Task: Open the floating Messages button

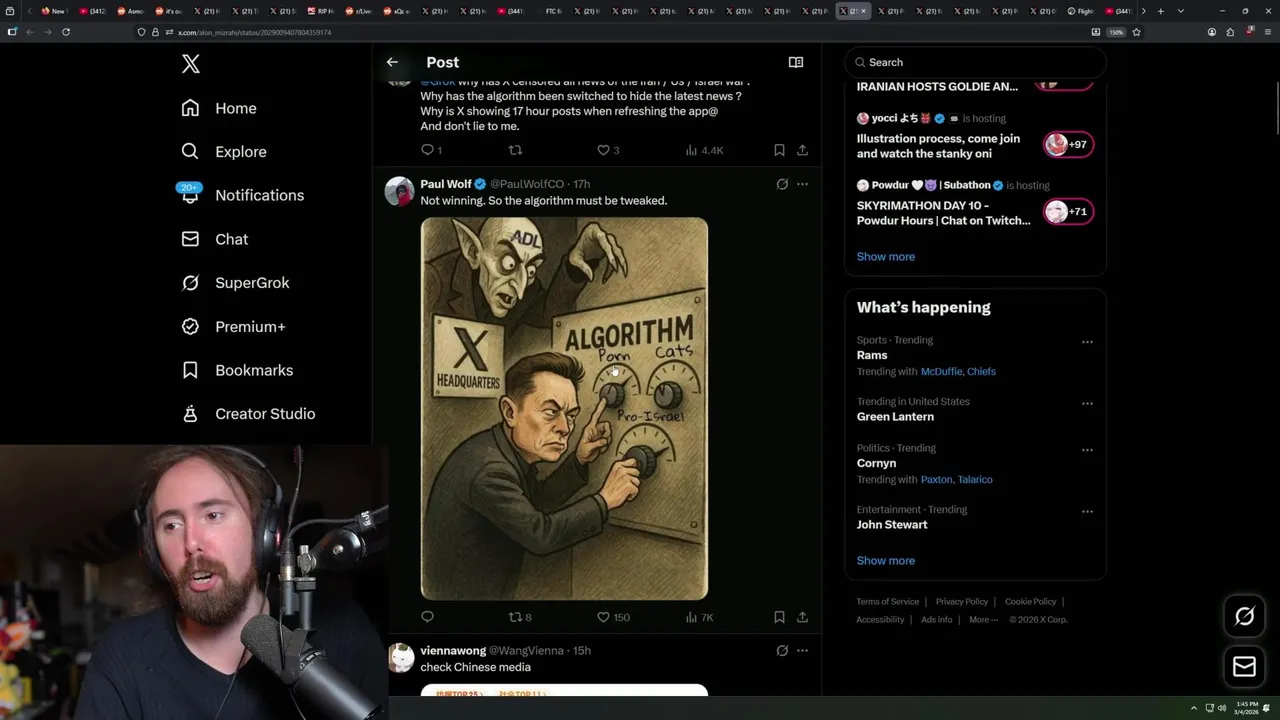Action: tap(1244, 667)
